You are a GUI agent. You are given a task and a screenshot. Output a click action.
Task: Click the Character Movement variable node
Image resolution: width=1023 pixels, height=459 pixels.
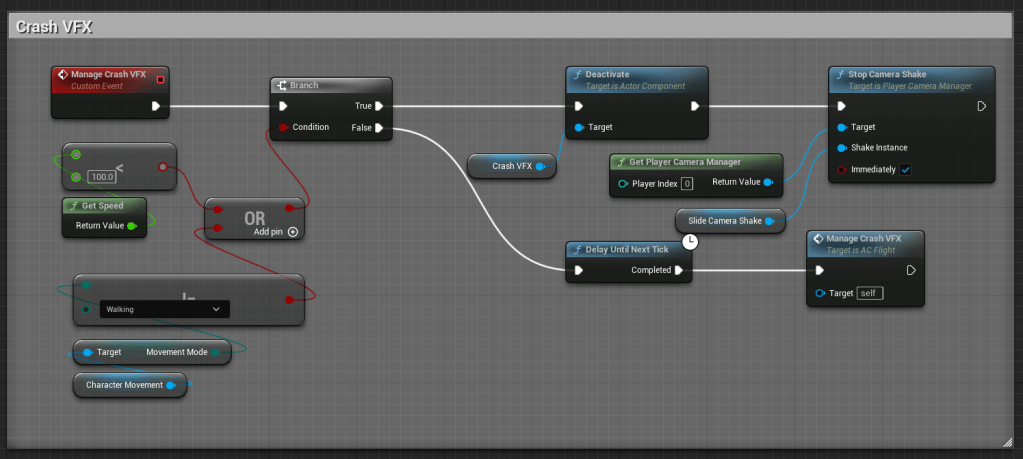(x=124, y=385)
